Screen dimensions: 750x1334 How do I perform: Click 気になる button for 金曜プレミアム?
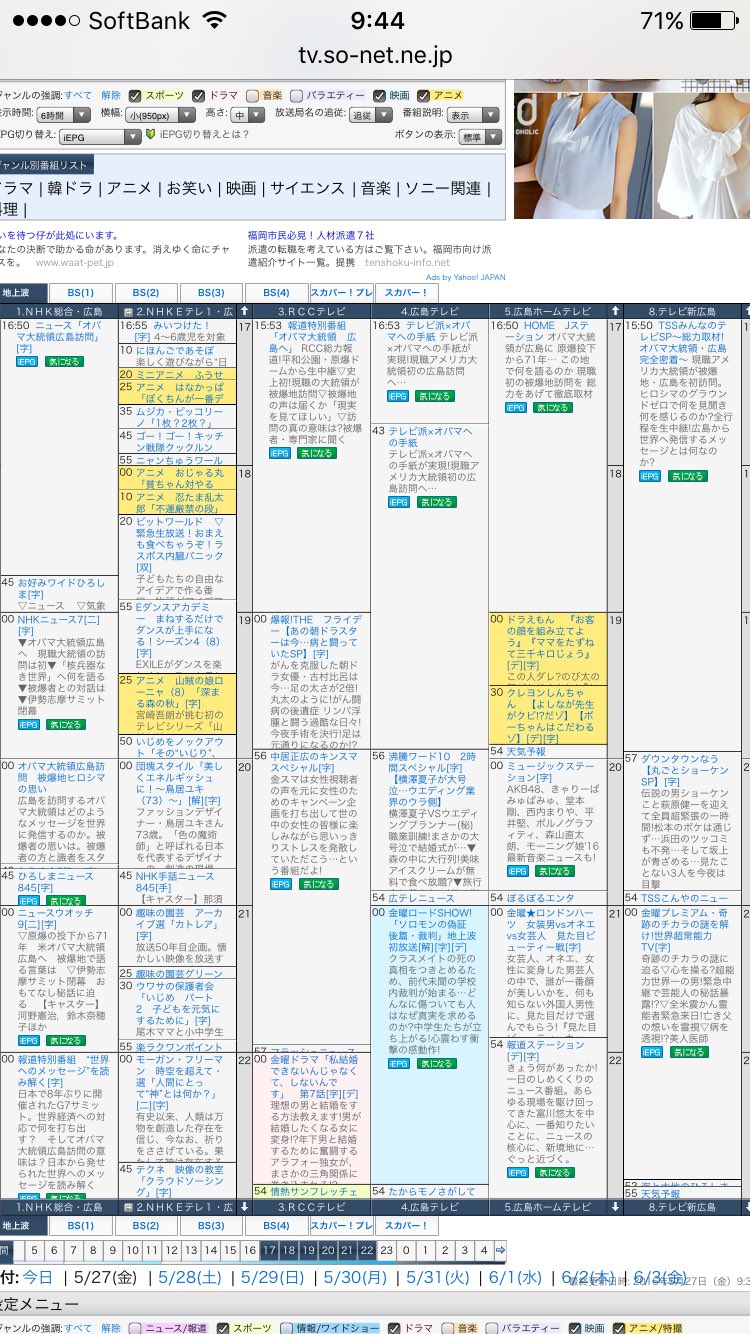(x=689, y=1052)
